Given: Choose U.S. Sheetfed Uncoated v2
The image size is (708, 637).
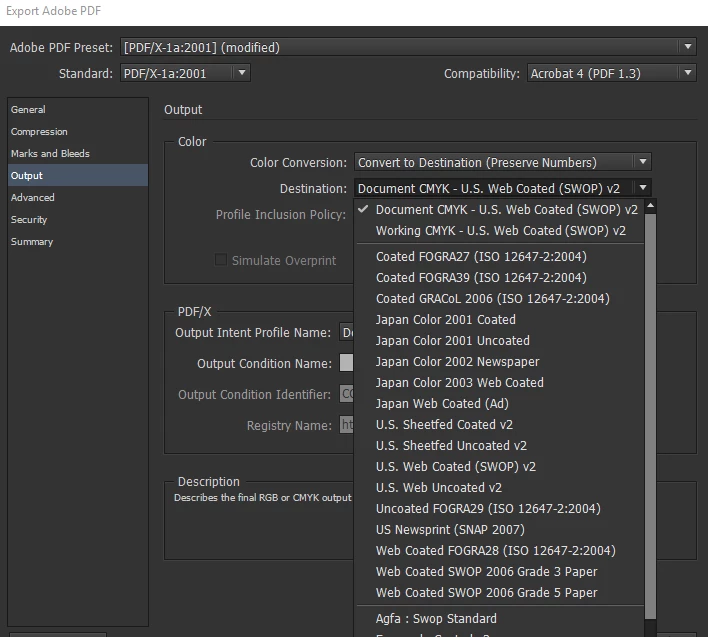Looking at the screenshot, I should tap(500, 446).
